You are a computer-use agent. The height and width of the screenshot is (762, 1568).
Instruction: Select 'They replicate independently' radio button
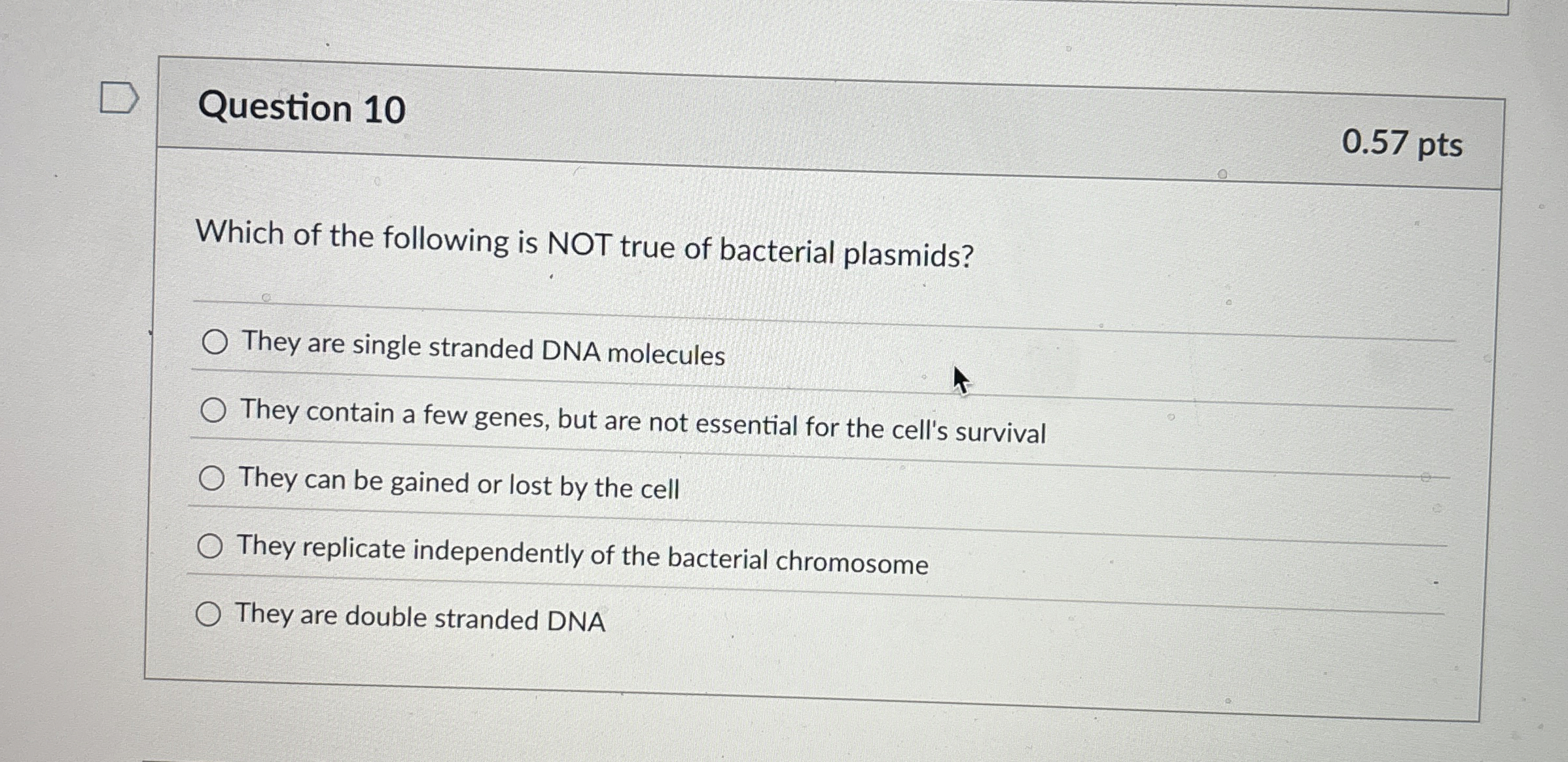point(210,546)
